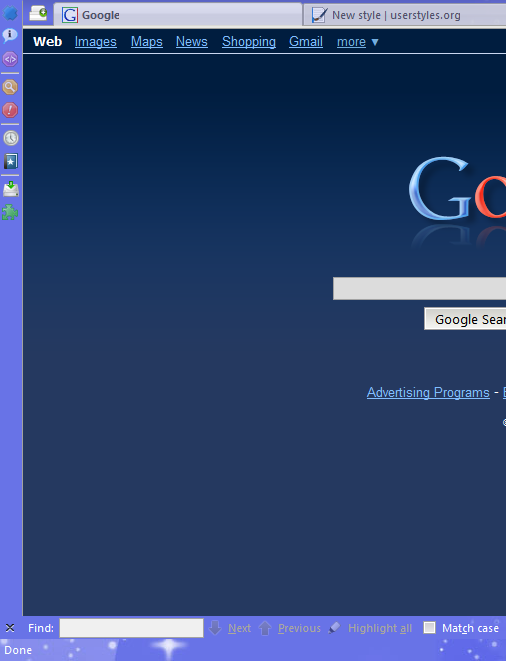The height and width of the screenshot is (661, 506).
Task: Open the Images link
Action: (x=96, y=42)
